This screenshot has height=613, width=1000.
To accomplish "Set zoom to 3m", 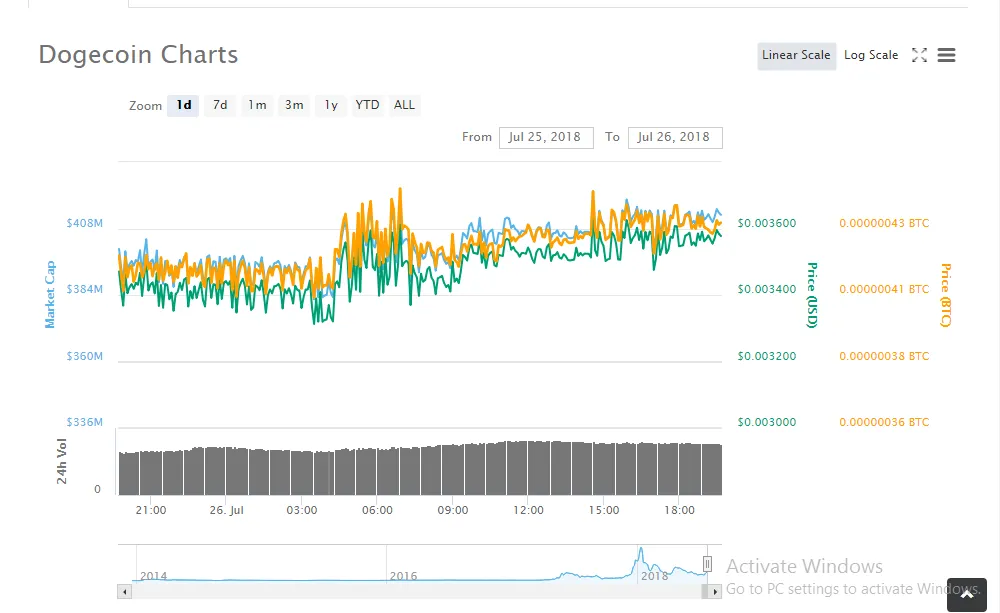I will [x=294, y=105].
